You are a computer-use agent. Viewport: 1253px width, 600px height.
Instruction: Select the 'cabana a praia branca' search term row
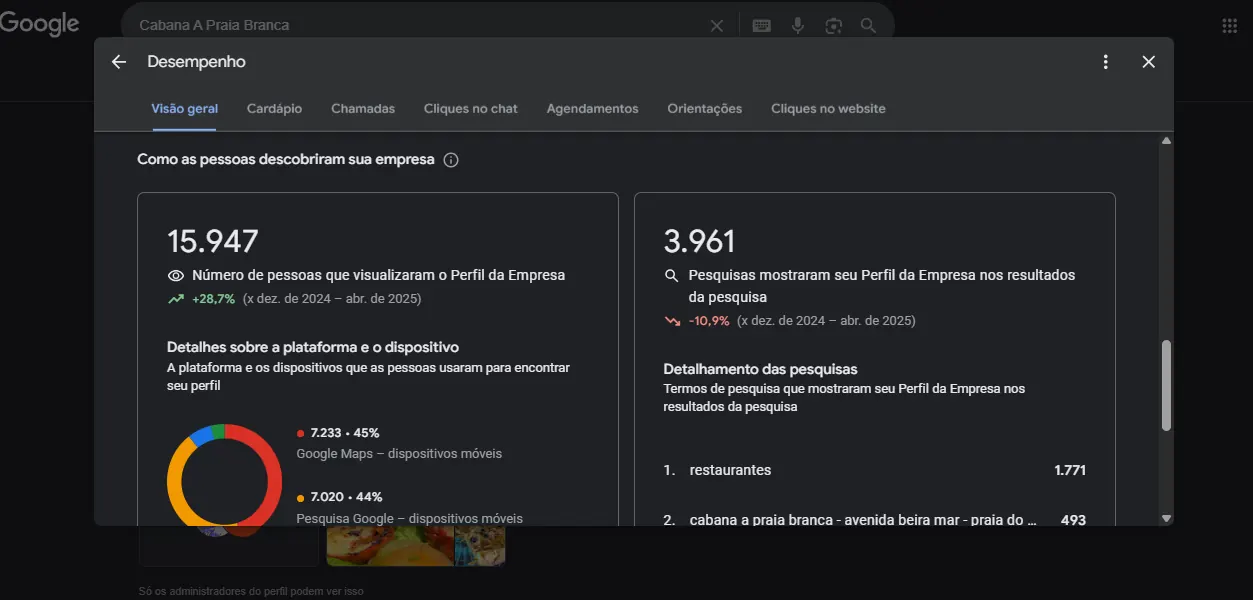(874, 520)
